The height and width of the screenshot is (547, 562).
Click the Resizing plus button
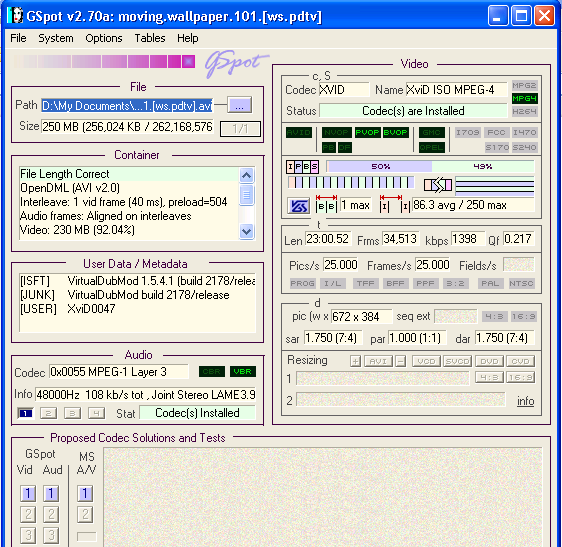(x=355, y=361)
